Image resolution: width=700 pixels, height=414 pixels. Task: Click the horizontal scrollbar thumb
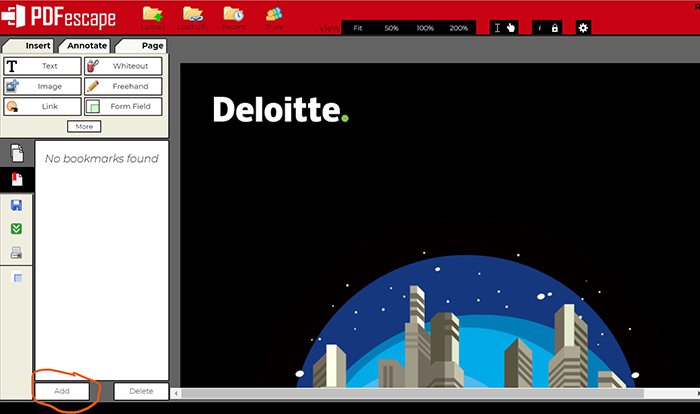pyautogui.click(x=412, y=393)
